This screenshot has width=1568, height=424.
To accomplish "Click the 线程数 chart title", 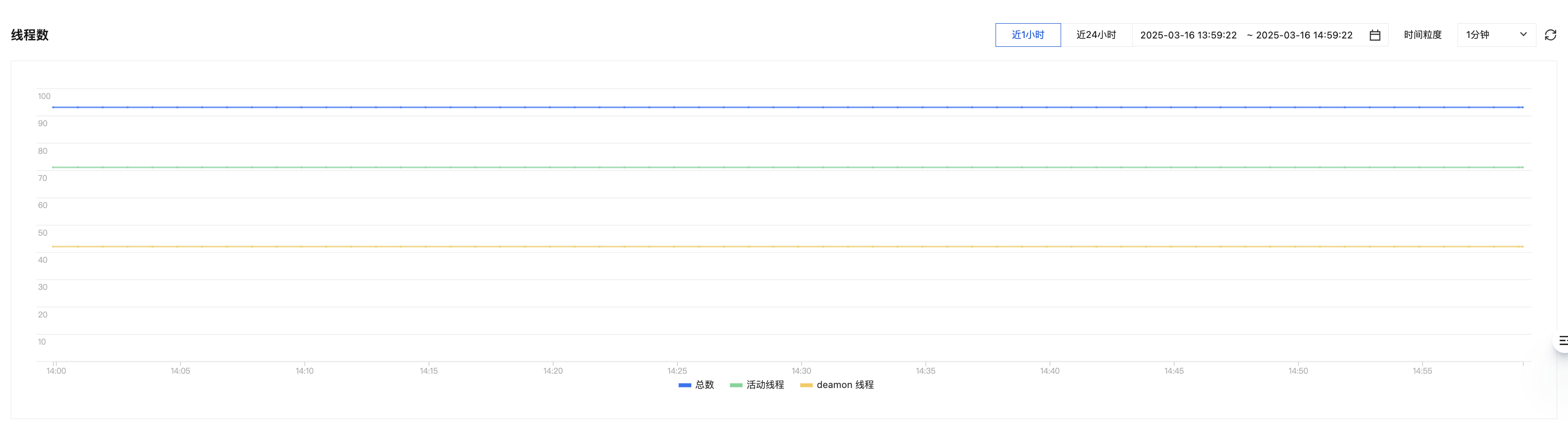I will 30,35.
